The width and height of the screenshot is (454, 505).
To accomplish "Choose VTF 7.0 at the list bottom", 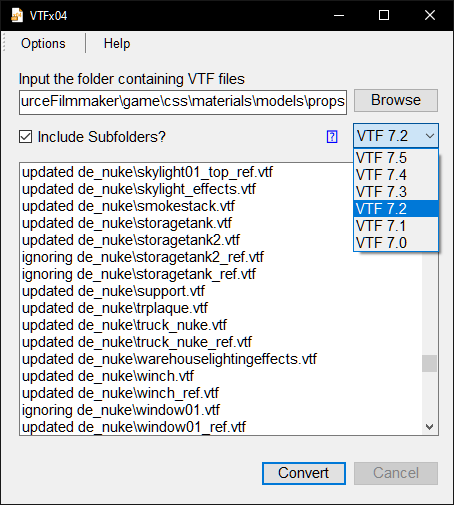I will click(396, 243).
